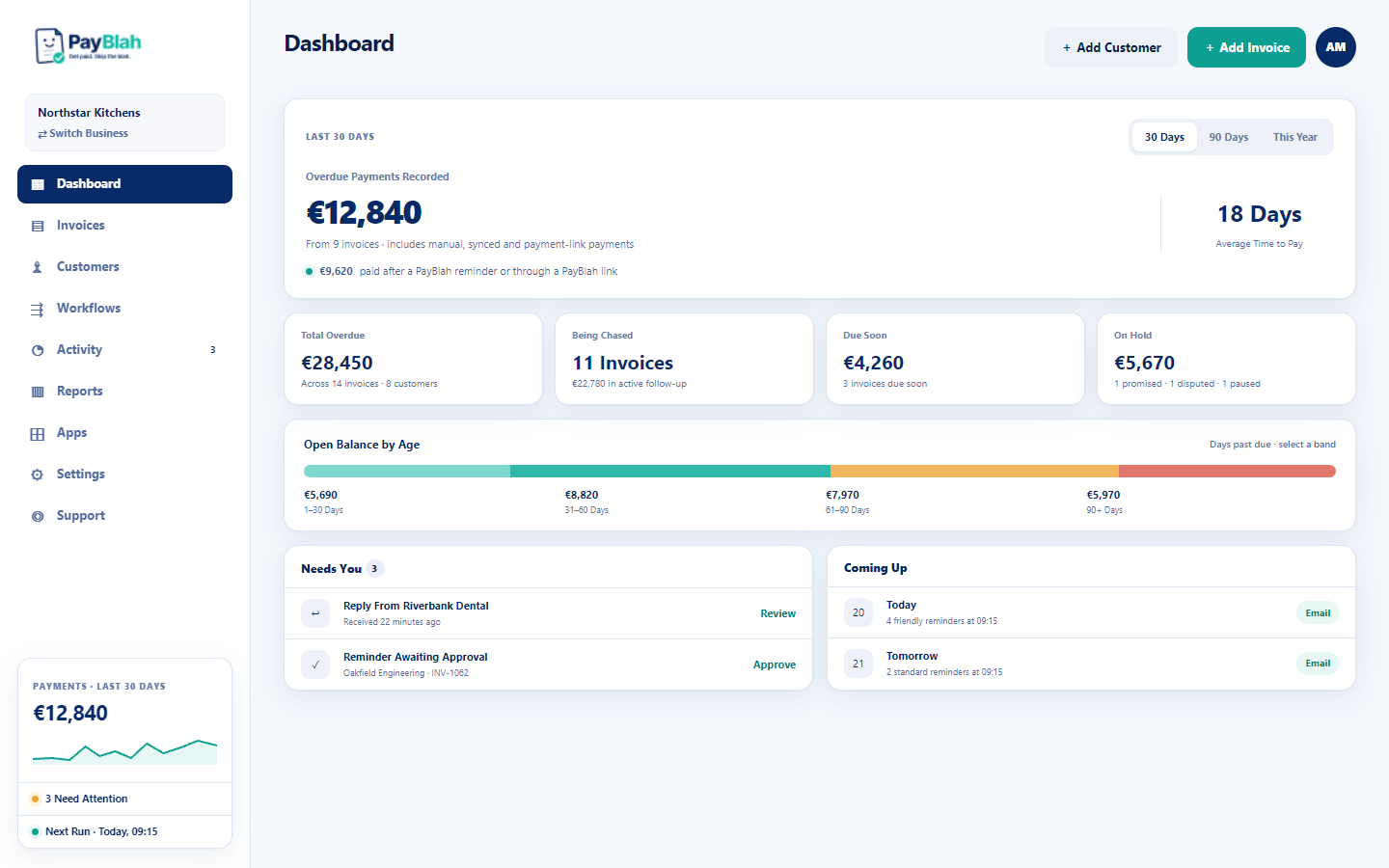The width and height of the screenshot is (1389, 868).
Task: Open the Being Chased card
Action: tap(684, 359)
